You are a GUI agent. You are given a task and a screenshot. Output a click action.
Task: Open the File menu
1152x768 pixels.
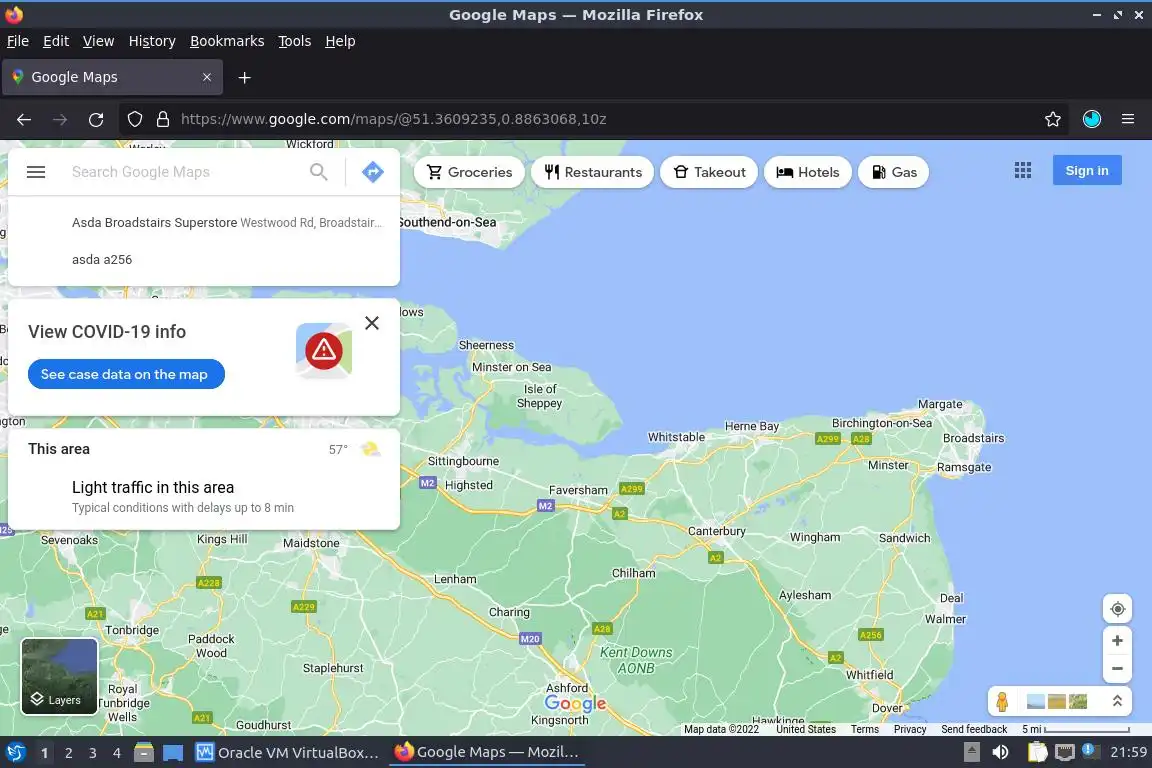tap(18, 41)
